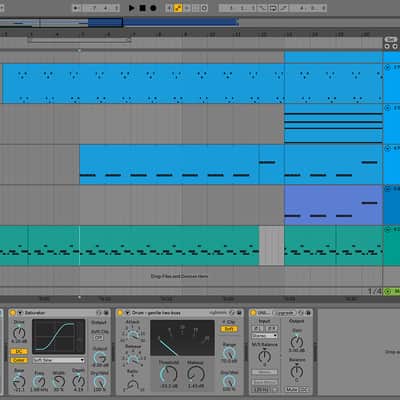The image size is (400, 400).
Task: Start playback with the Play button
Action: click(132, 8)
